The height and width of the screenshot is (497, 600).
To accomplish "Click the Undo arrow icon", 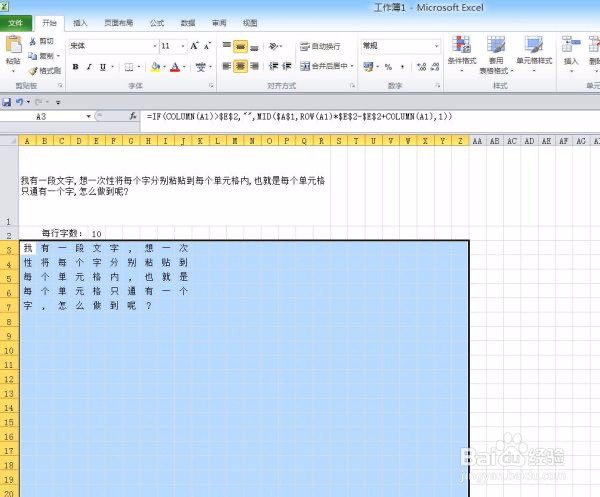I will (19, 102).
